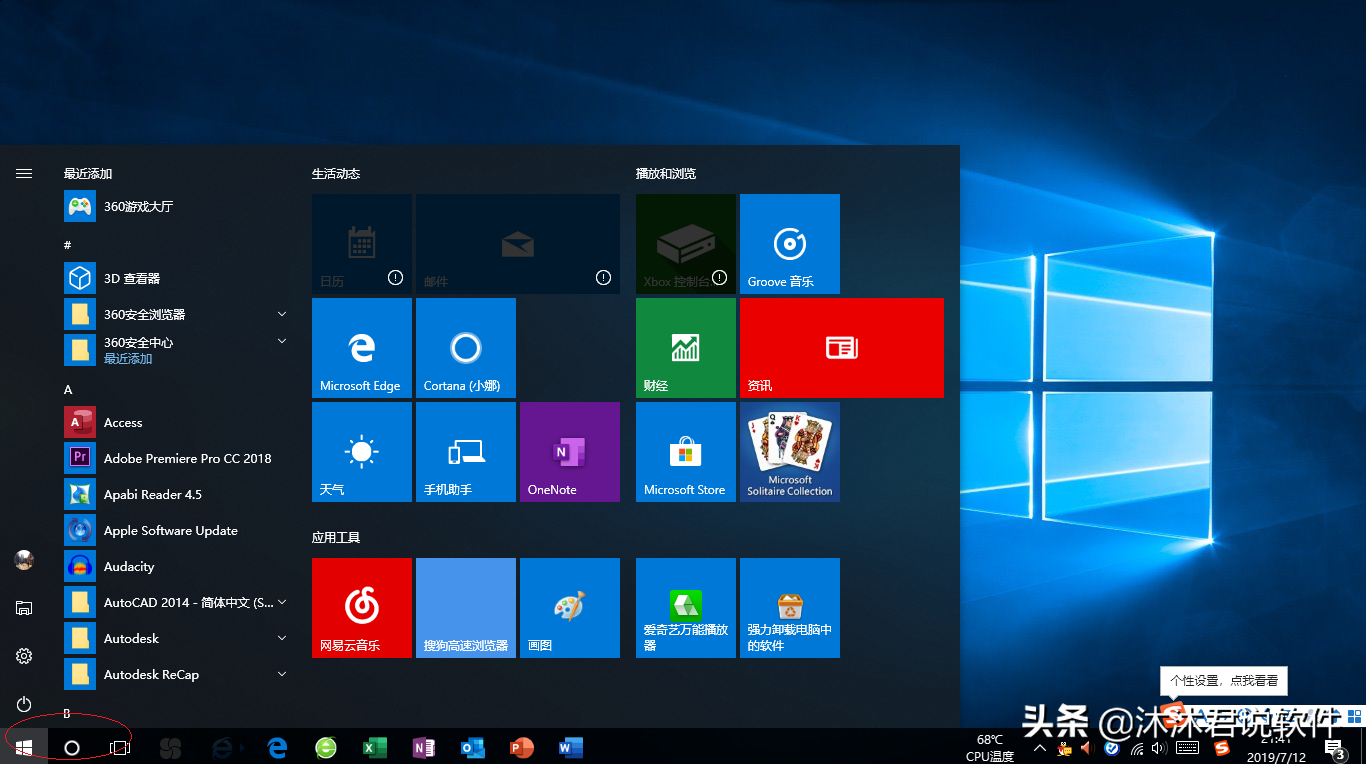Screen dimensions: 1366x764
Task: Click the date 2019/7/12 on the taskbar
Action: pyautogui.click(x=1276, y=757)
